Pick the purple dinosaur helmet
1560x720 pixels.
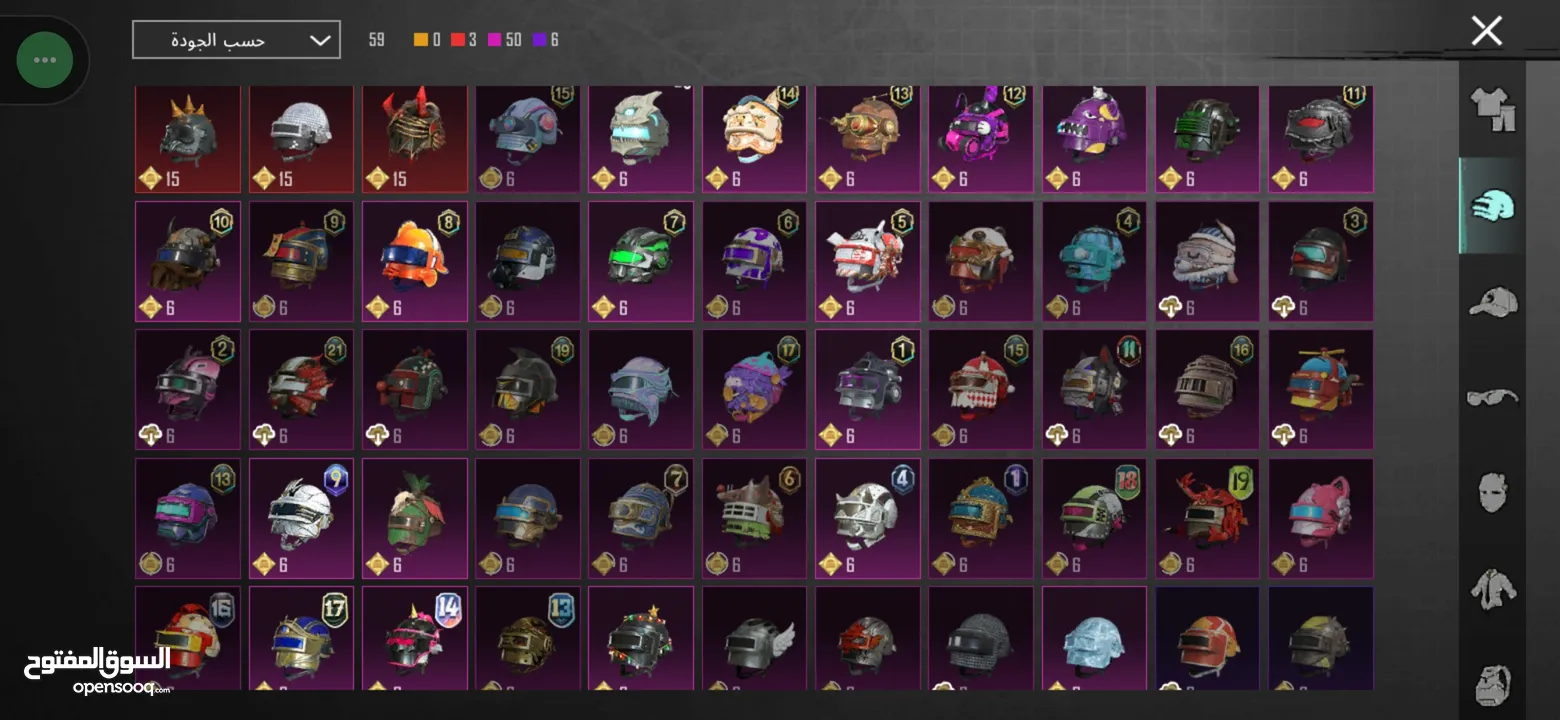click(x=1094, y=139)
